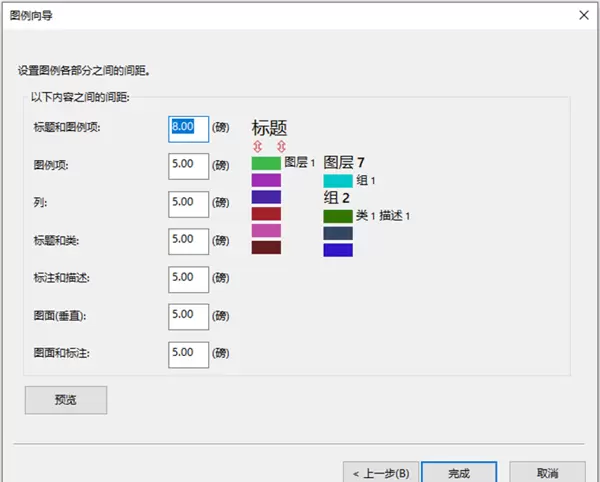Select the cyan swatch beside 组 1

tap(338, 181)
